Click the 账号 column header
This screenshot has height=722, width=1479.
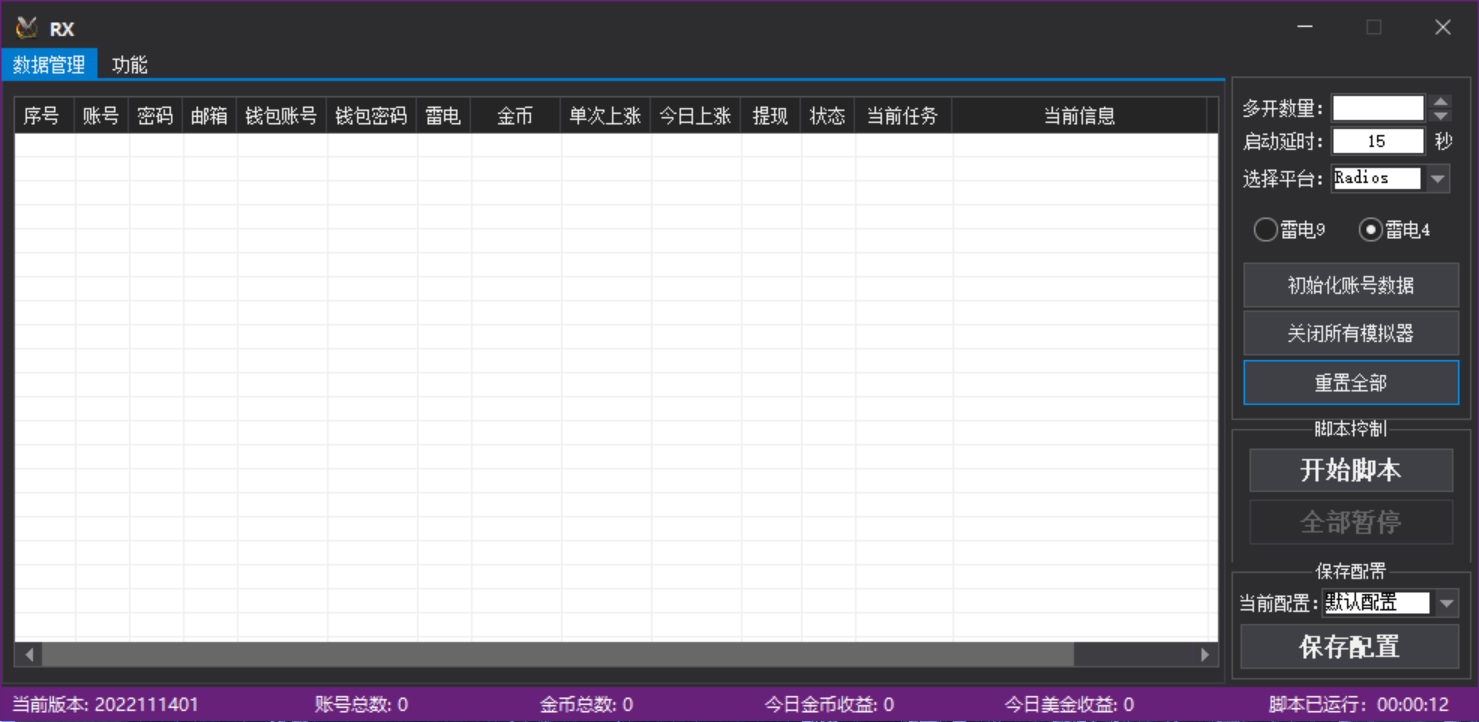coord(101,116)
